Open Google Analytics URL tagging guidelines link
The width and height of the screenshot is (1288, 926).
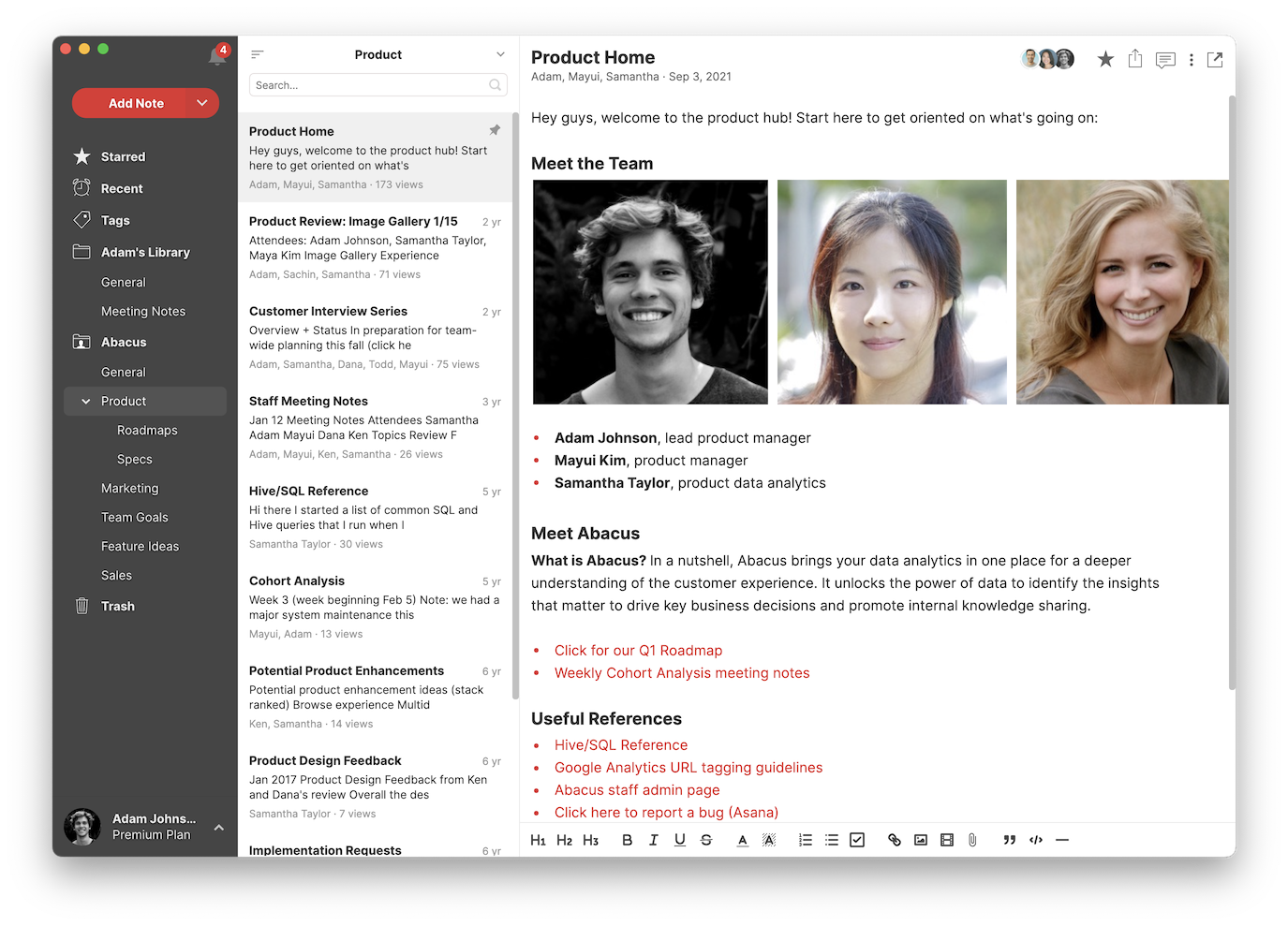tap(688, 768)
